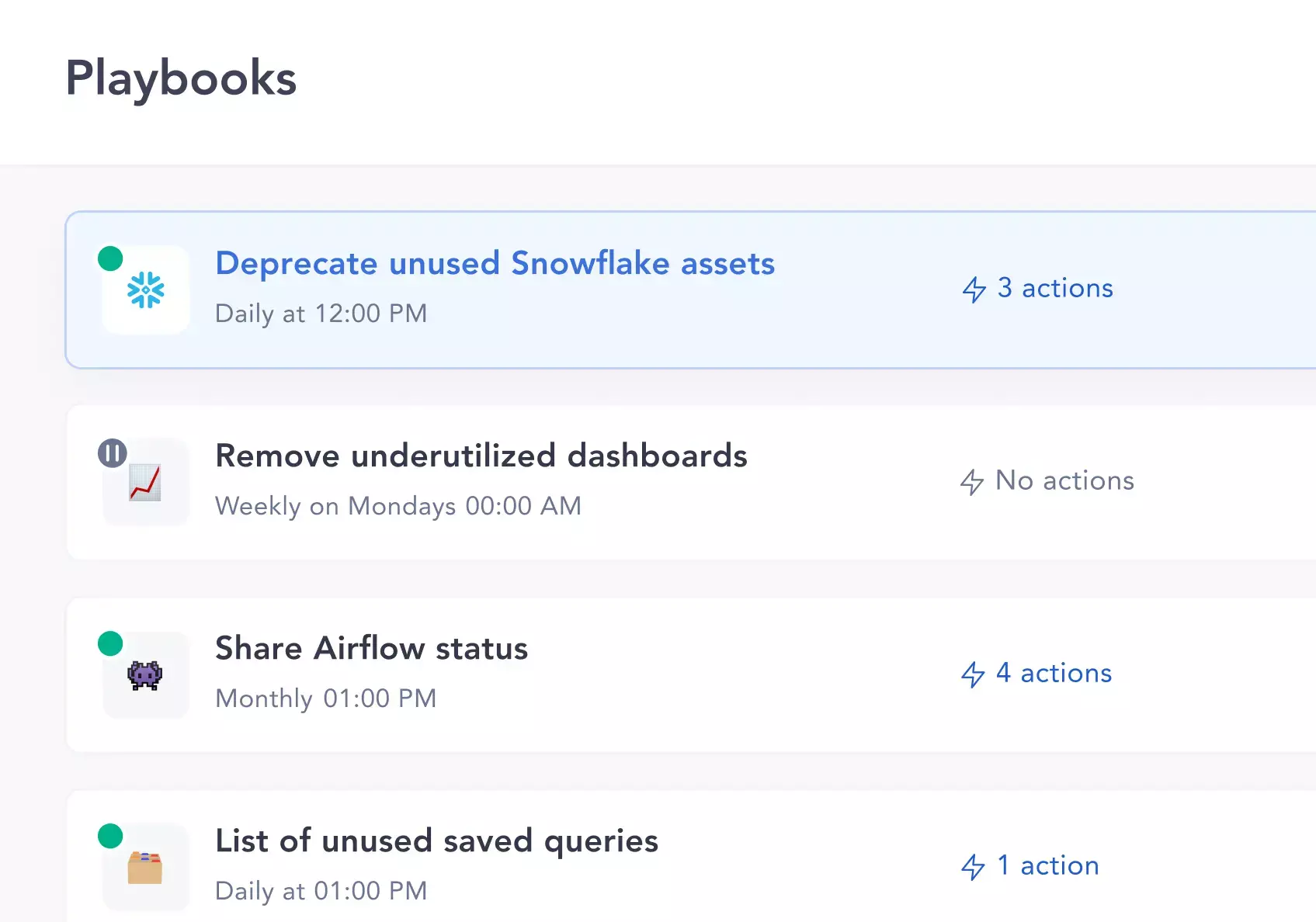This screenshot has width=1316, height=922.
Task: Click the red trend chart icon
Action: pyautogui.click(x=146, y=483)
